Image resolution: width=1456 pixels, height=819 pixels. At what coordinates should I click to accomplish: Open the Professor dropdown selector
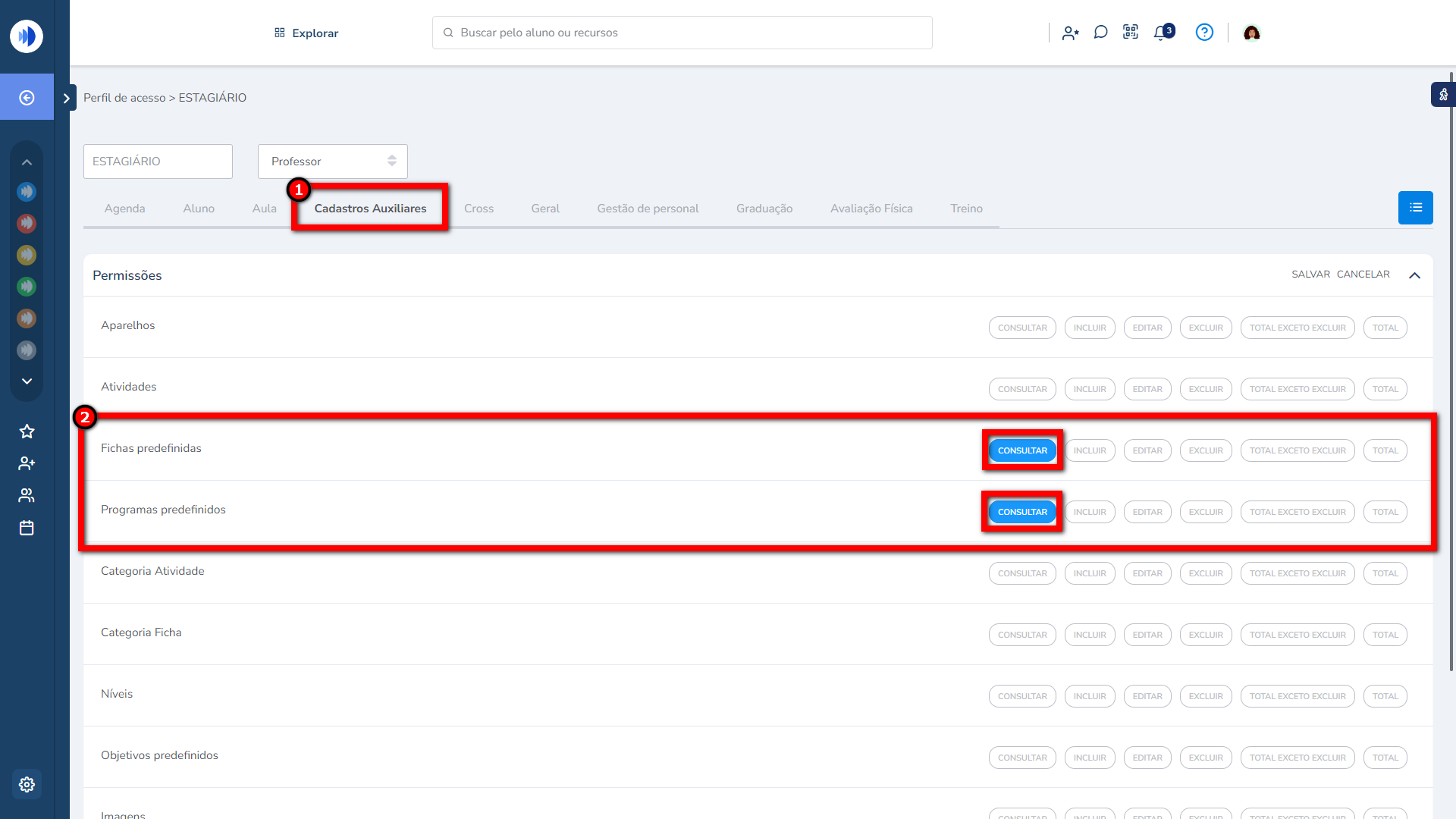[x=332, y=162]
